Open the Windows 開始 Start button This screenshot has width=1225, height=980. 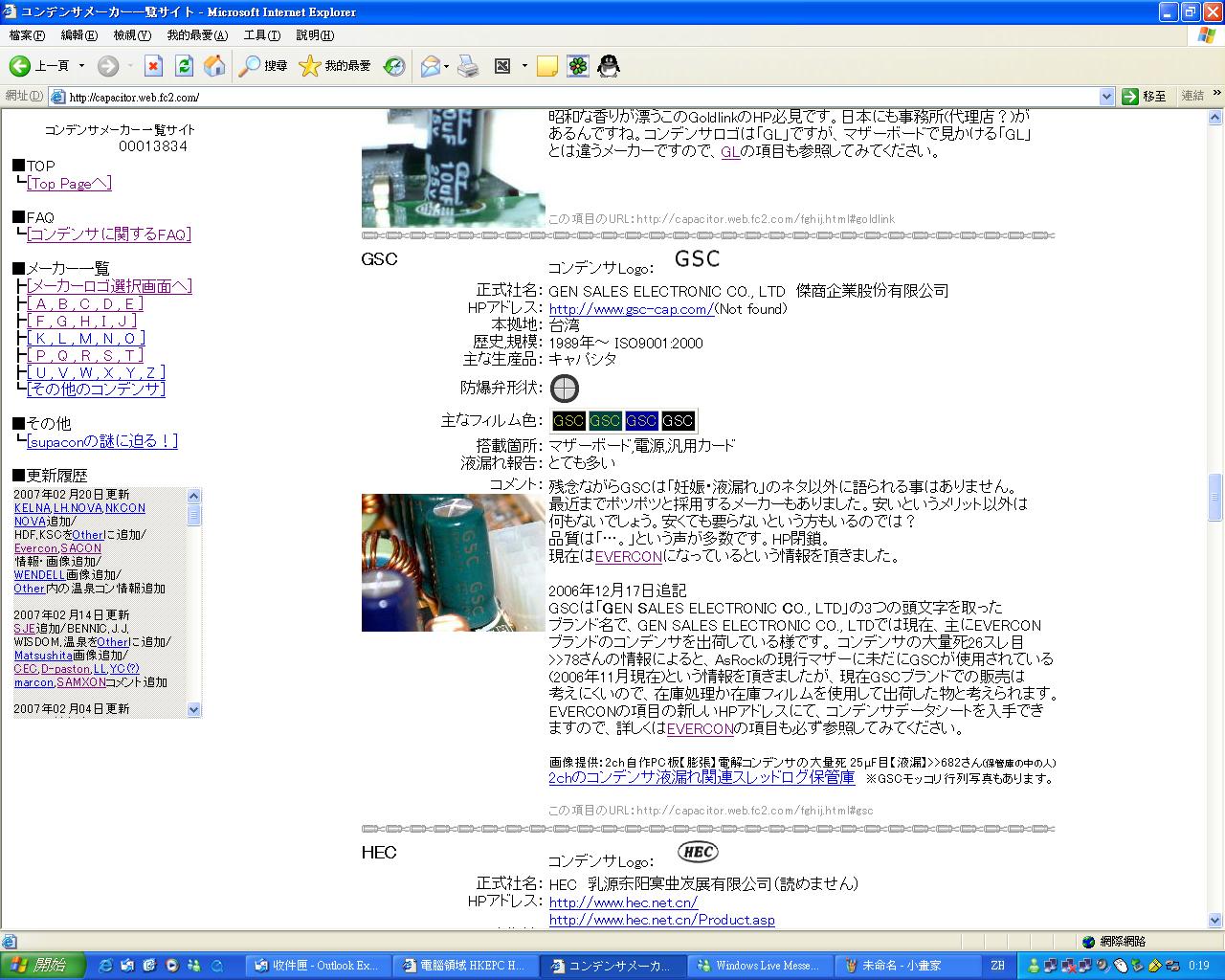(42, 966)
